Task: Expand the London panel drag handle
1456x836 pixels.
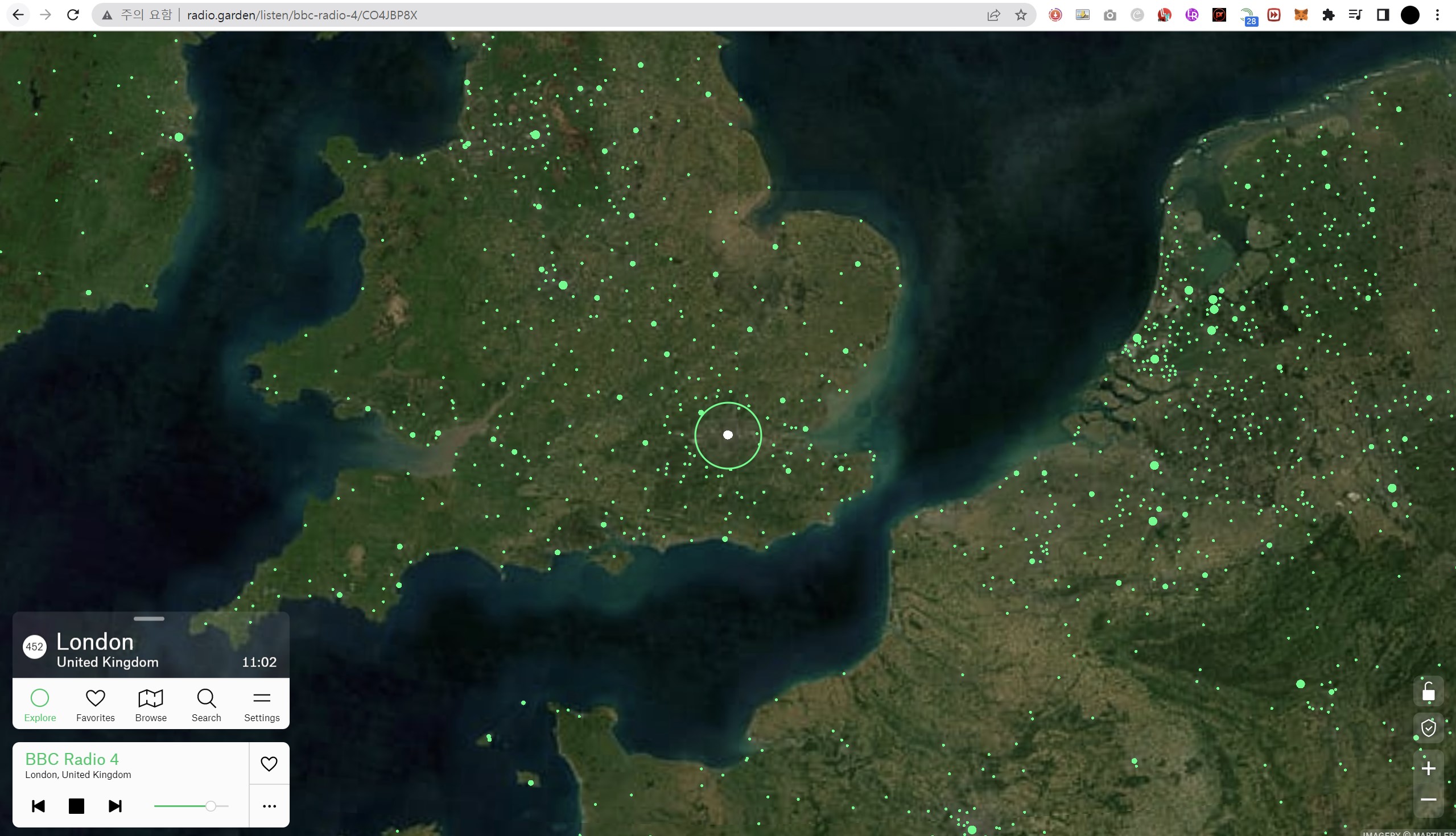Action: (x=149, y=619)
